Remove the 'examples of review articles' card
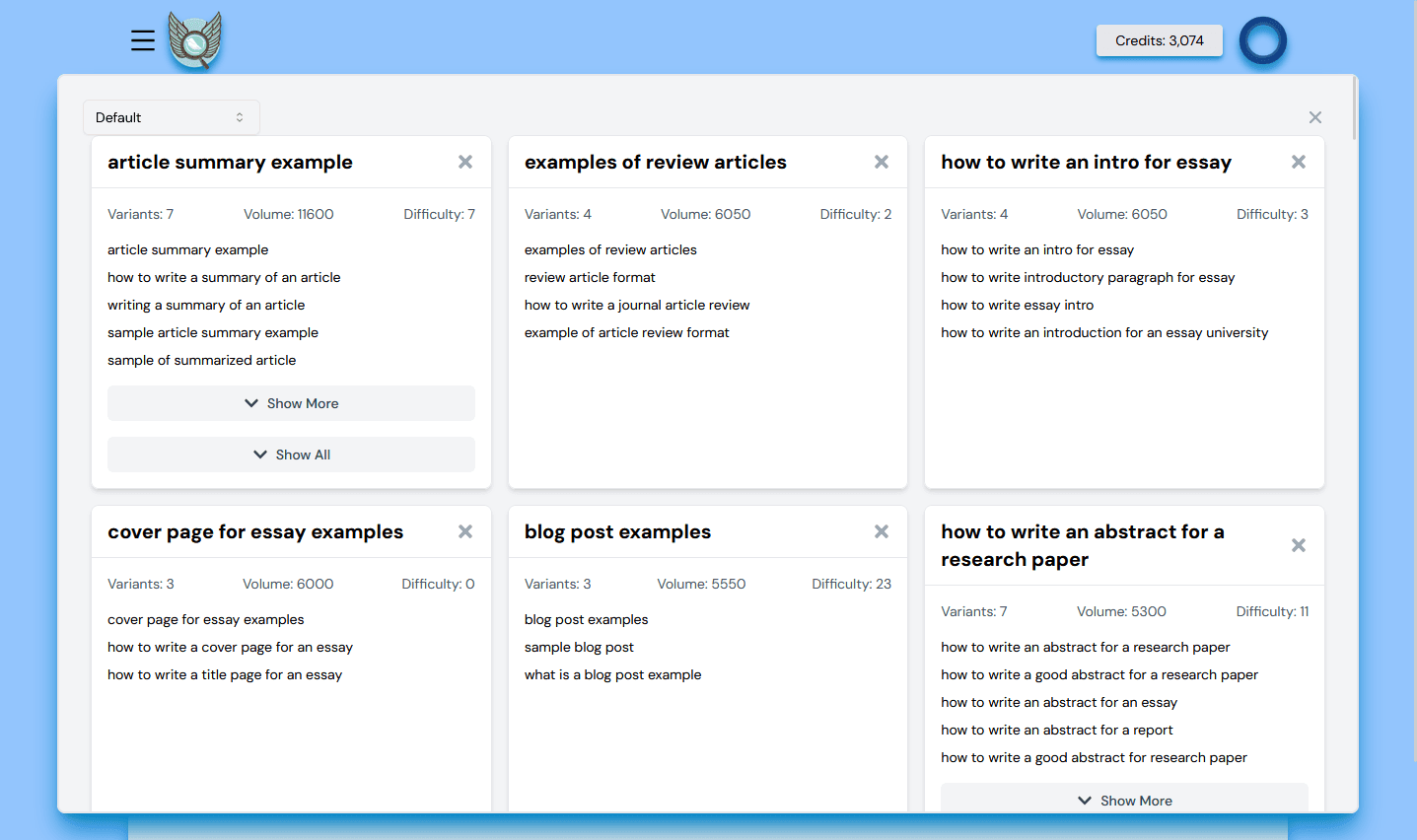The image size is (1417, 840). pos(881,162)
